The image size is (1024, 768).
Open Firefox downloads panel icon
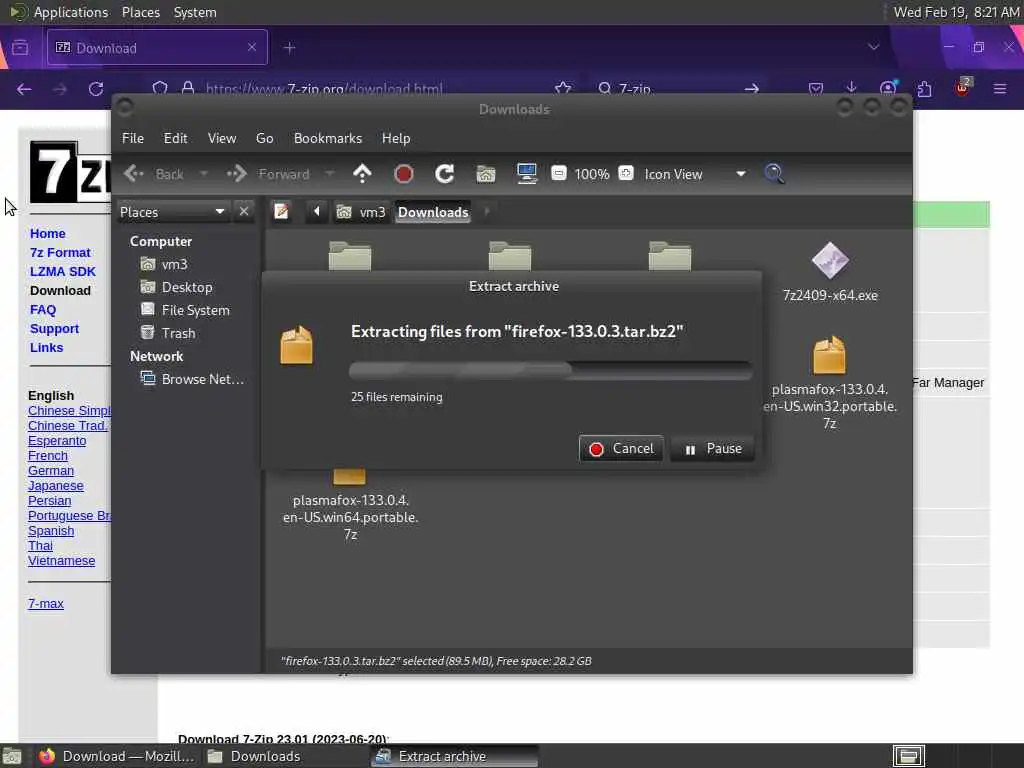click(851, 88)
